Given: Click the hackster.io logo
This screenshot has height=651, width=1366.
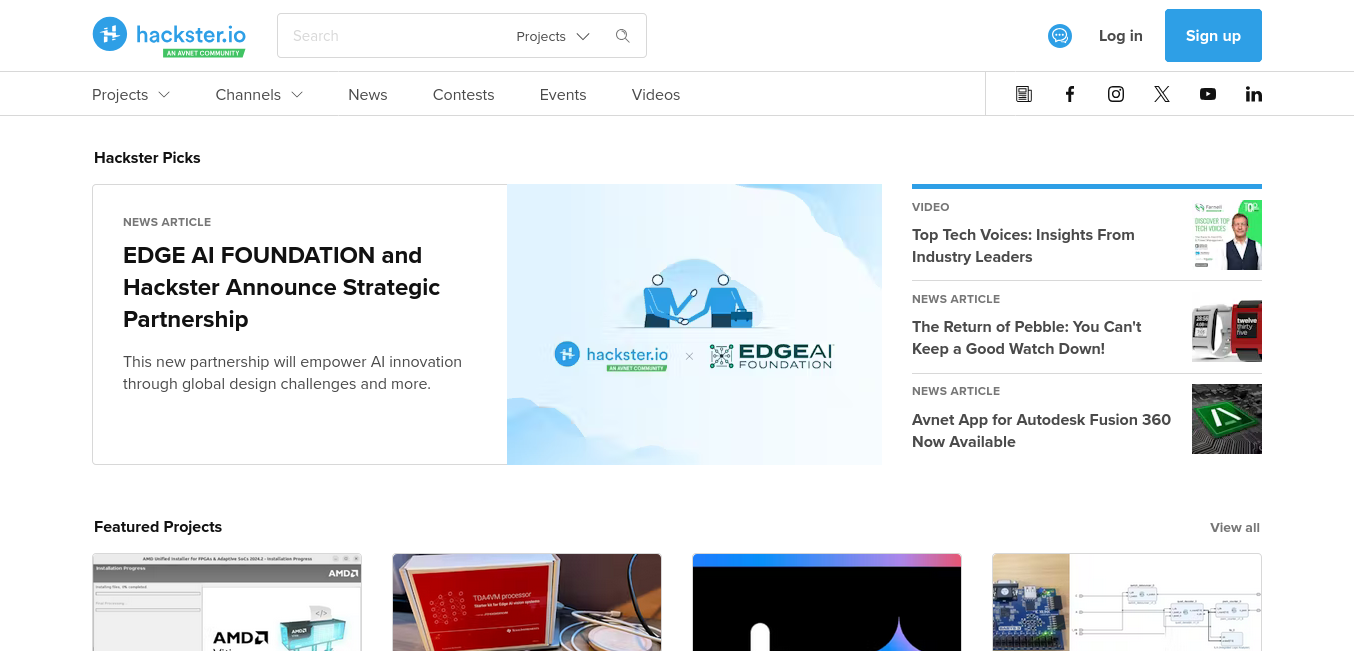Looking at the screenshot, I should point(169,36).
